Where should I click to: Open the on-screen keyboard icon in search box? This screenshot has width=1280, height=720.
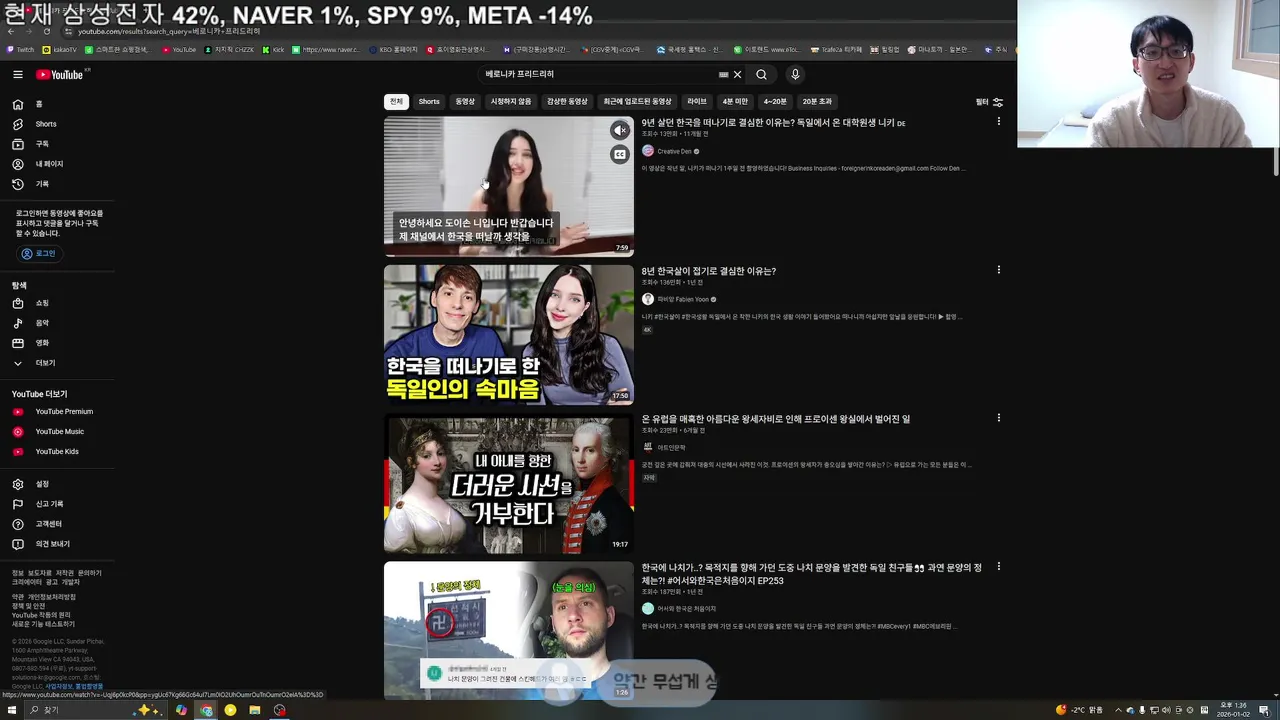723,74
